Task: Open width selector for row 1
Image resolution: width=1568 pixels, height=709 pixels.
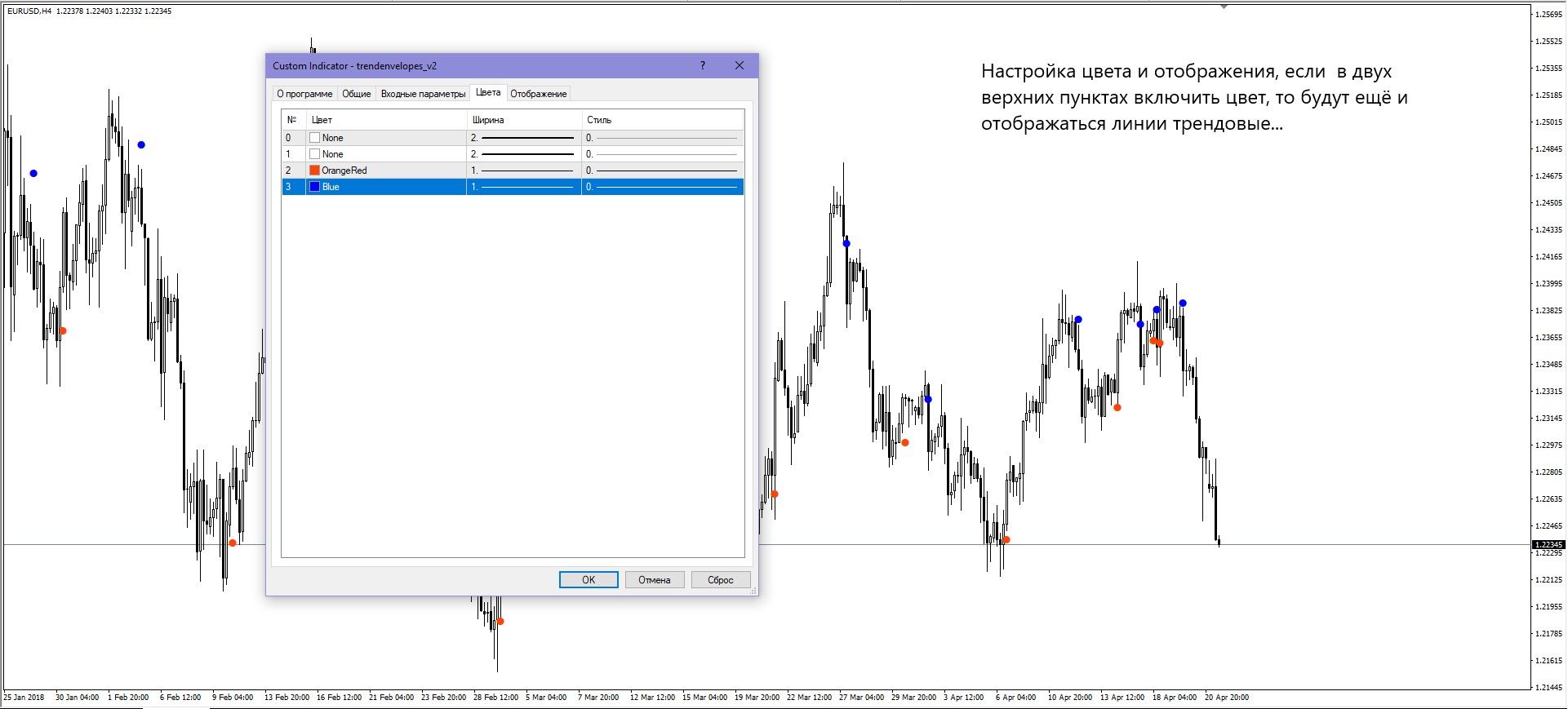Action: pyautogui.click(x=523, y=154)
